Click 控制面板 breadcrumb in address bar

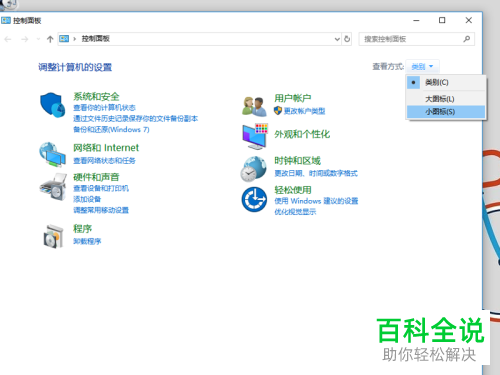(x=96, y=39)
